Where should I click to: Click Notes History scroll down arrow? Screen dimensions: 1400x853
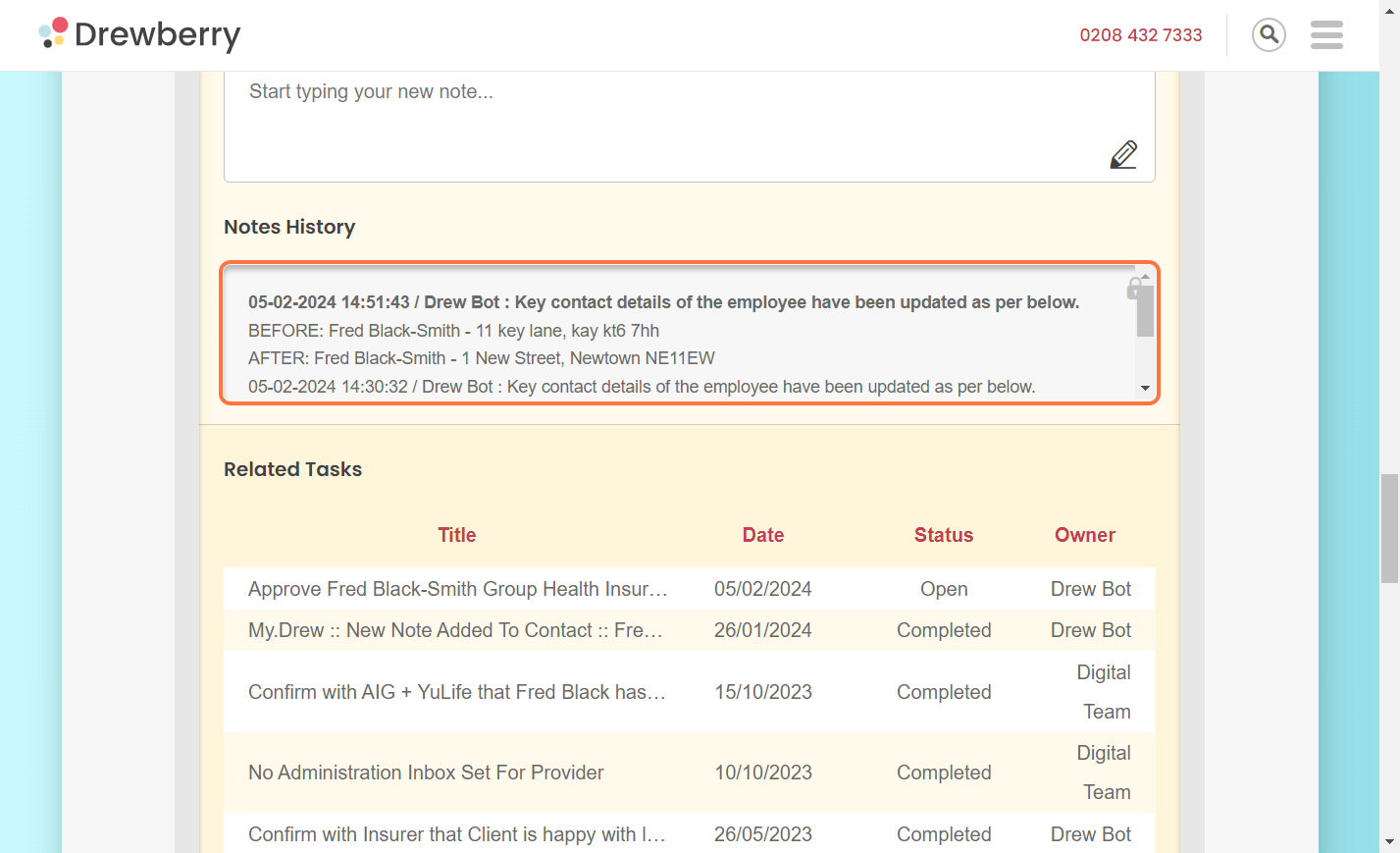1145,389
